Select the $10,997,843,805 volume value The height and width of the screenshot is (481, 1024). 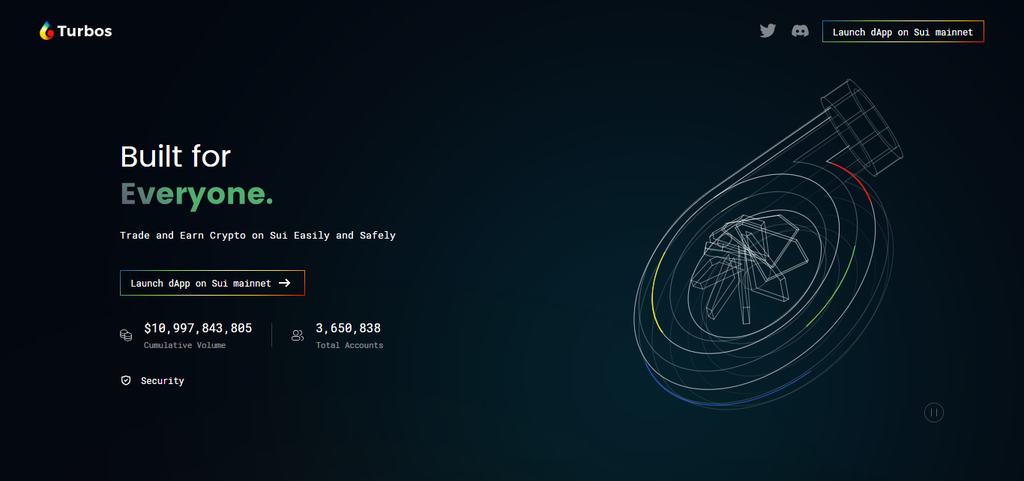pos(198,328)
